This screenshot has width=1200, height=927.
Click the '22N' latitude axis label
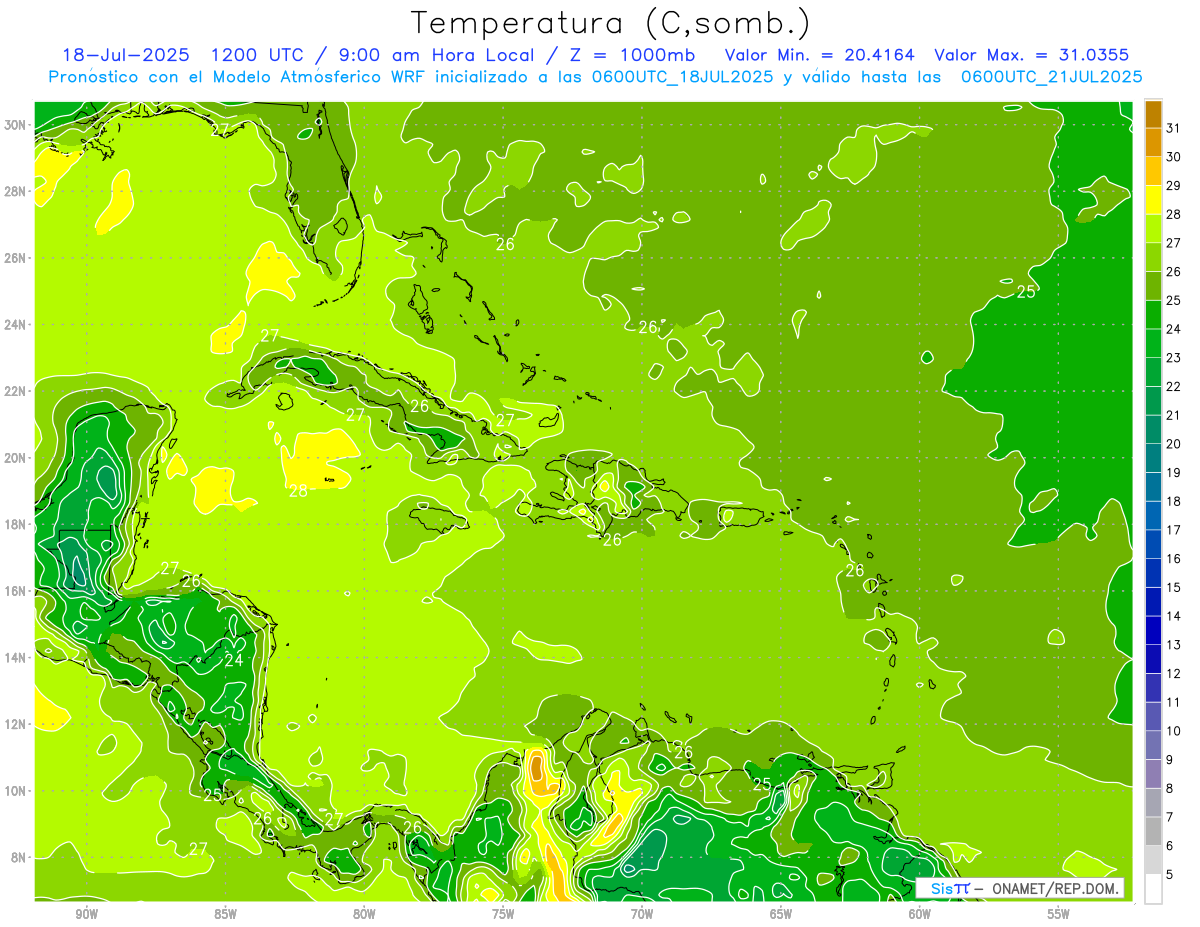point(16,391)
